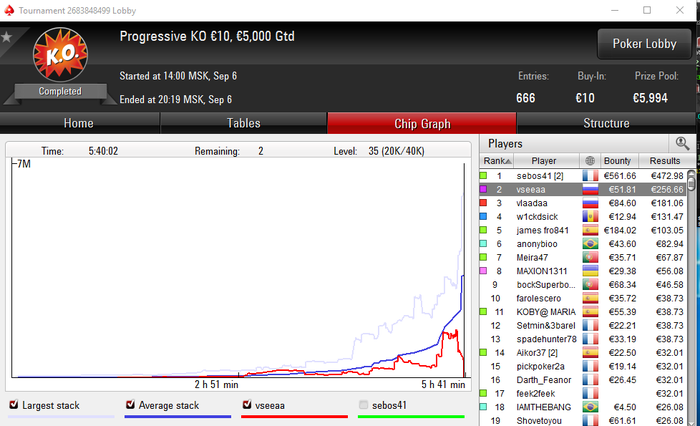Uncheck the Average stack checkbox

(130, 405)
